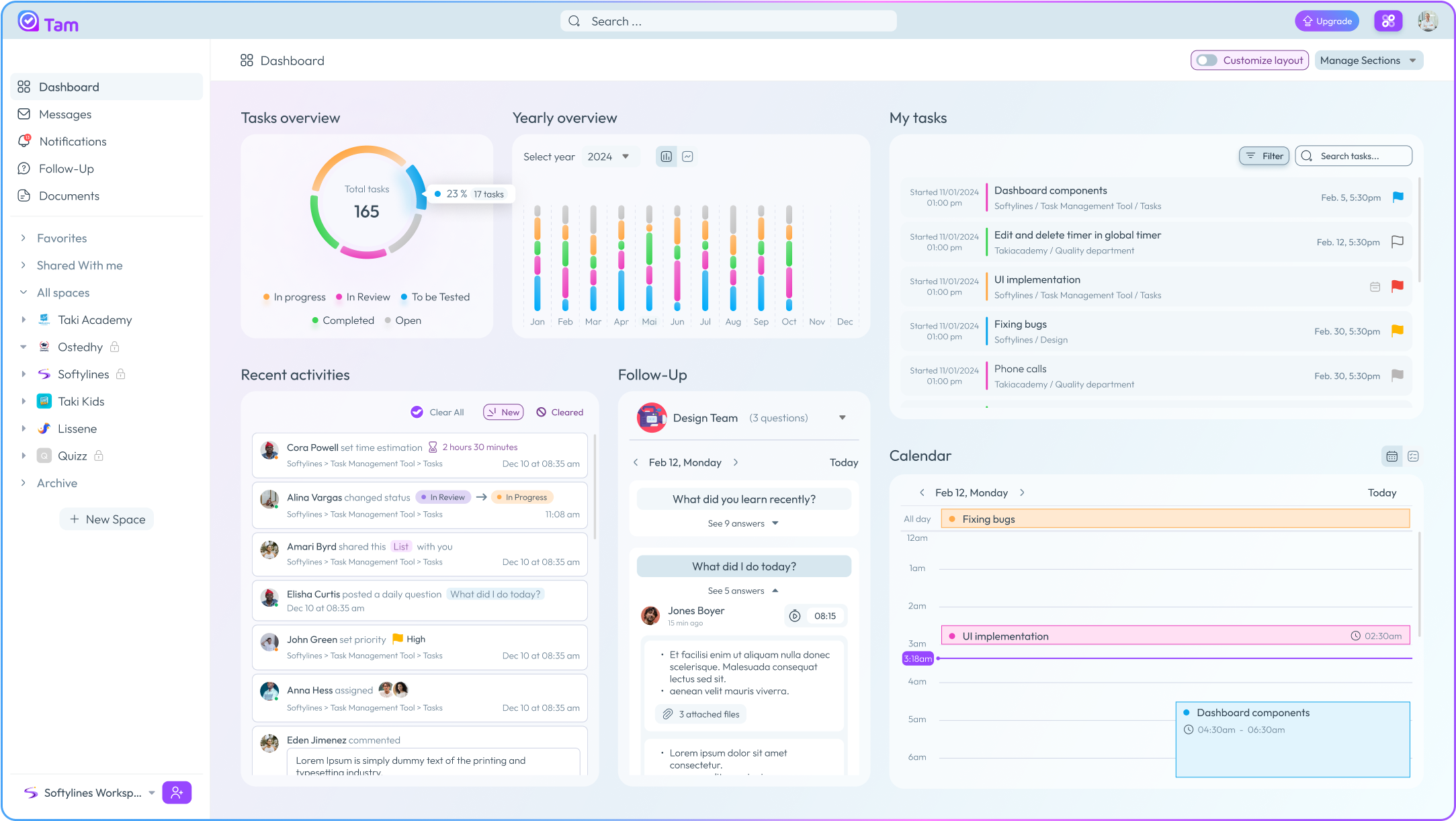Image resolution: width=1456 pixels, height=821 pixels.
Task: Switch Calendar section to calendar view icon
Action: coord(1391,456)
